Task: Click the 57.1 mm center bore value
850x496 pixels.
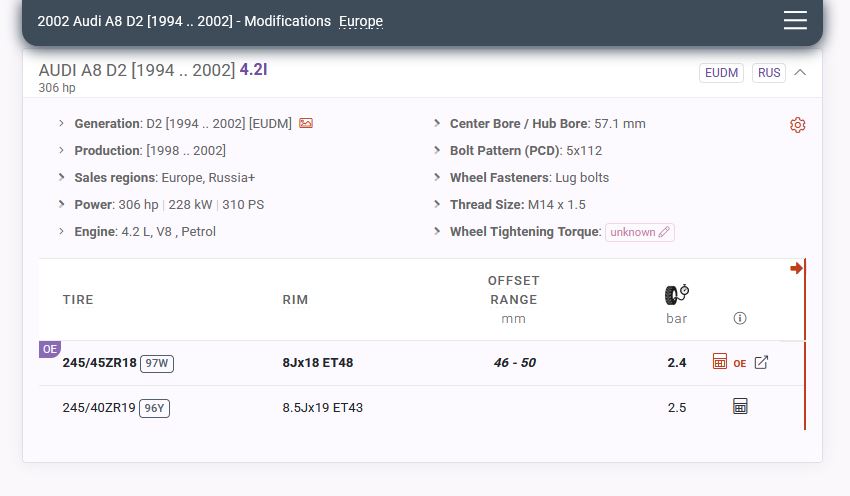Action: click(620, 124)
